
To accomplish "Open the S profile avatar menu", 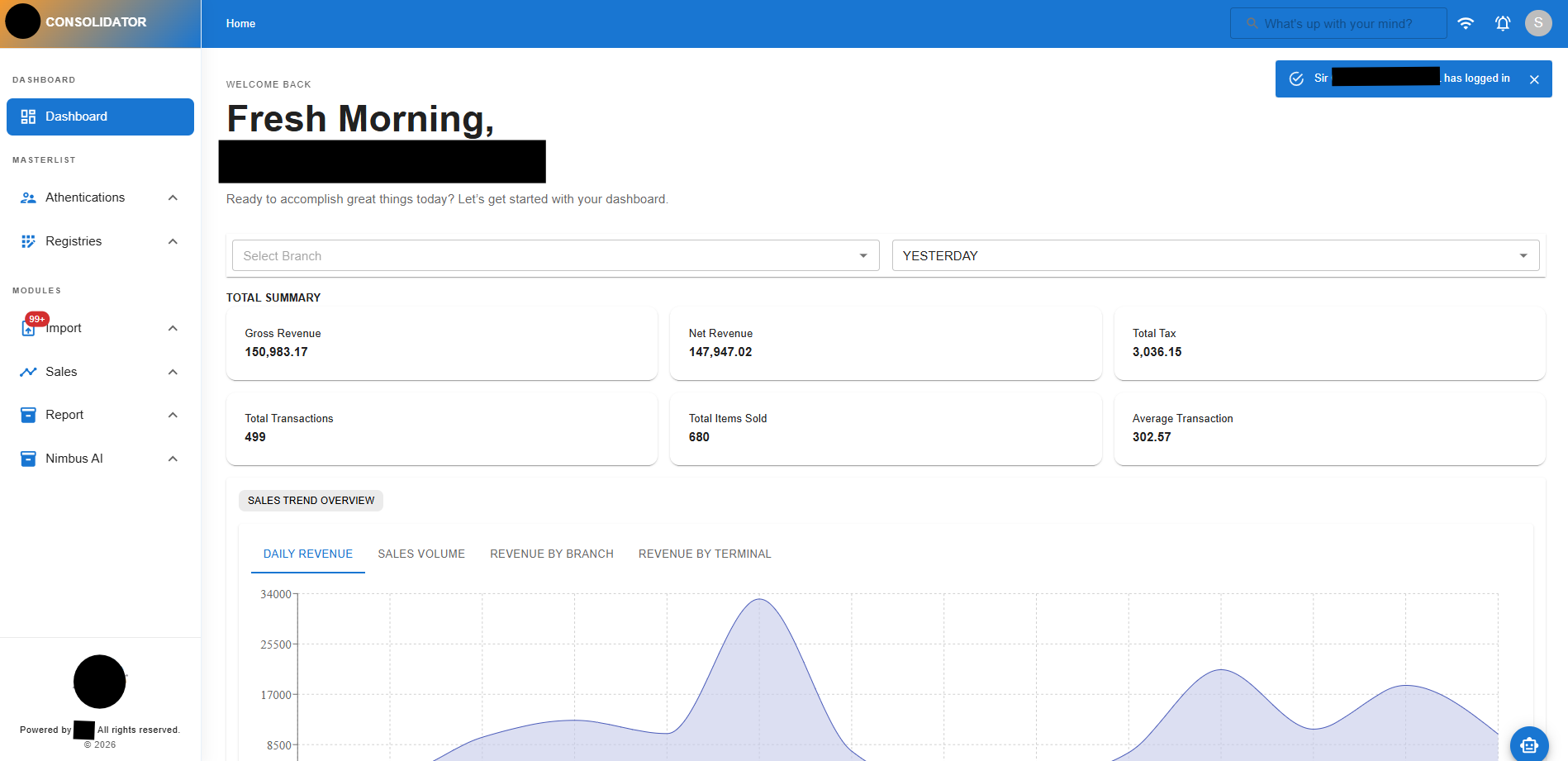I will pos(1538,22).
